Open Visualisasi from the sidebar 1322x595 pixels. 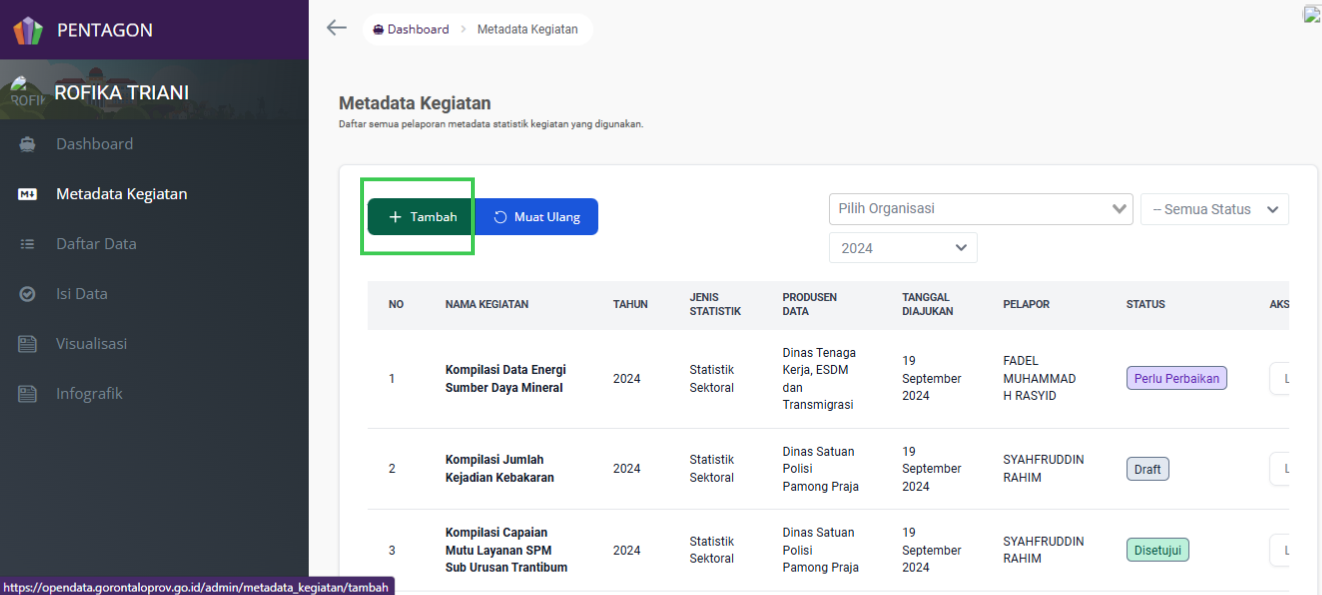[92, 344]
